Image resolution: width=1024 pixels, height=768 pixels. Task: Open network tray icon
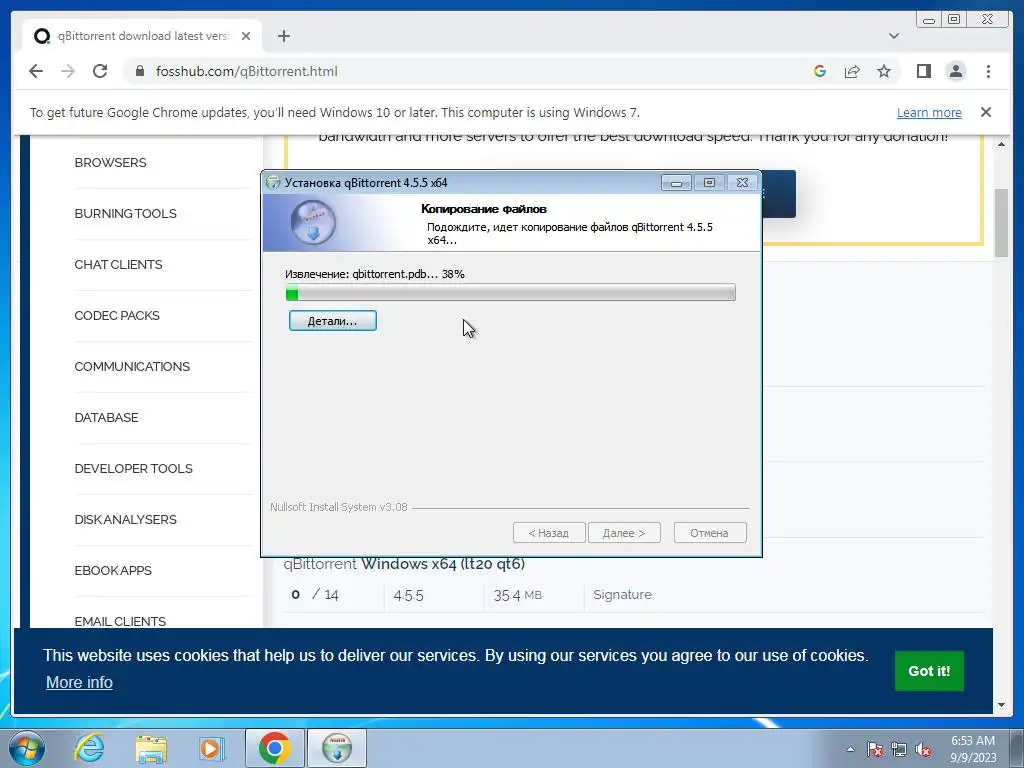(899, 749)
